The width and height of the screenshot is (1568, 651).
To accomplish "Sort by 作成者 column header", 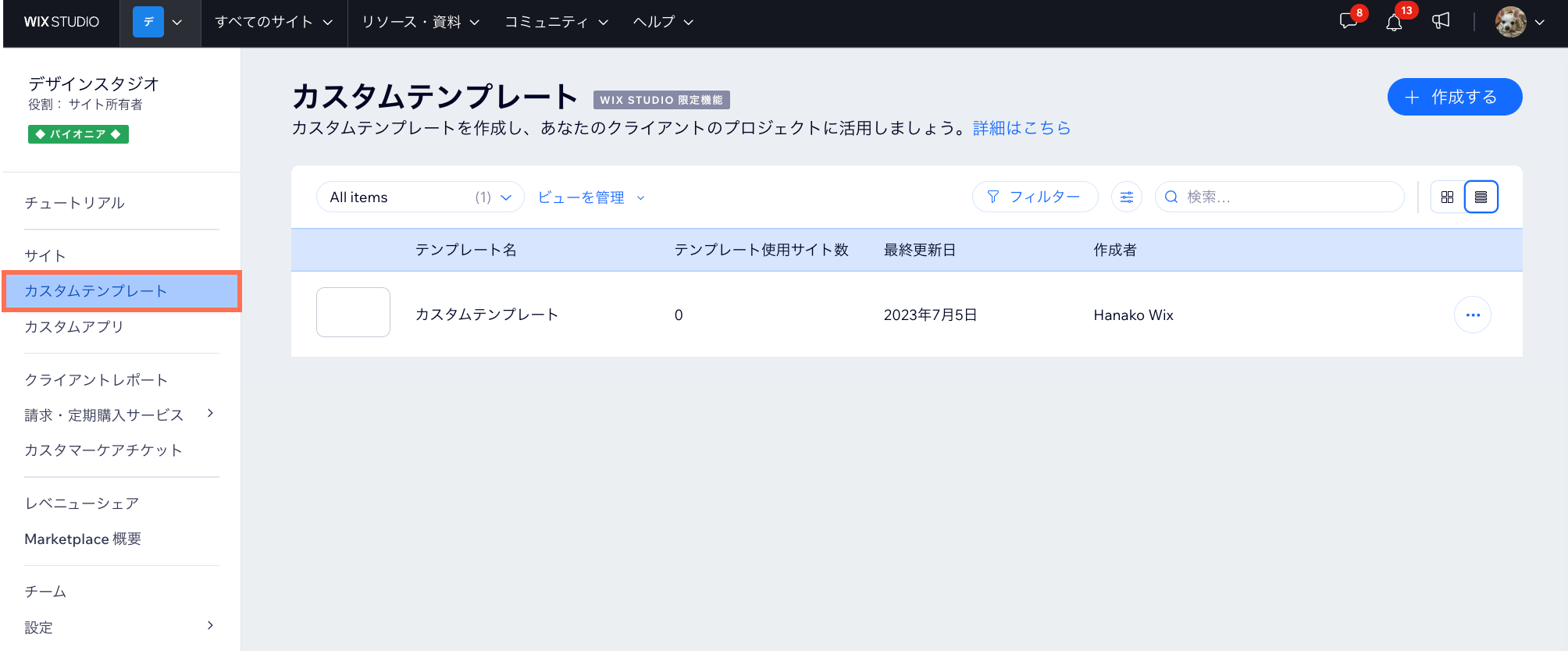I will click(x=1115, y=250).
